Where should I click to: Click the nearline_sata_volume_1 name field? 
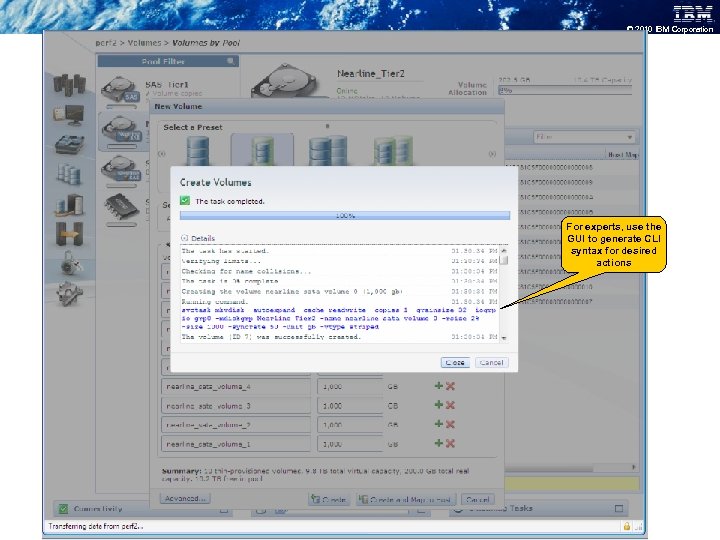coord(236,444)
